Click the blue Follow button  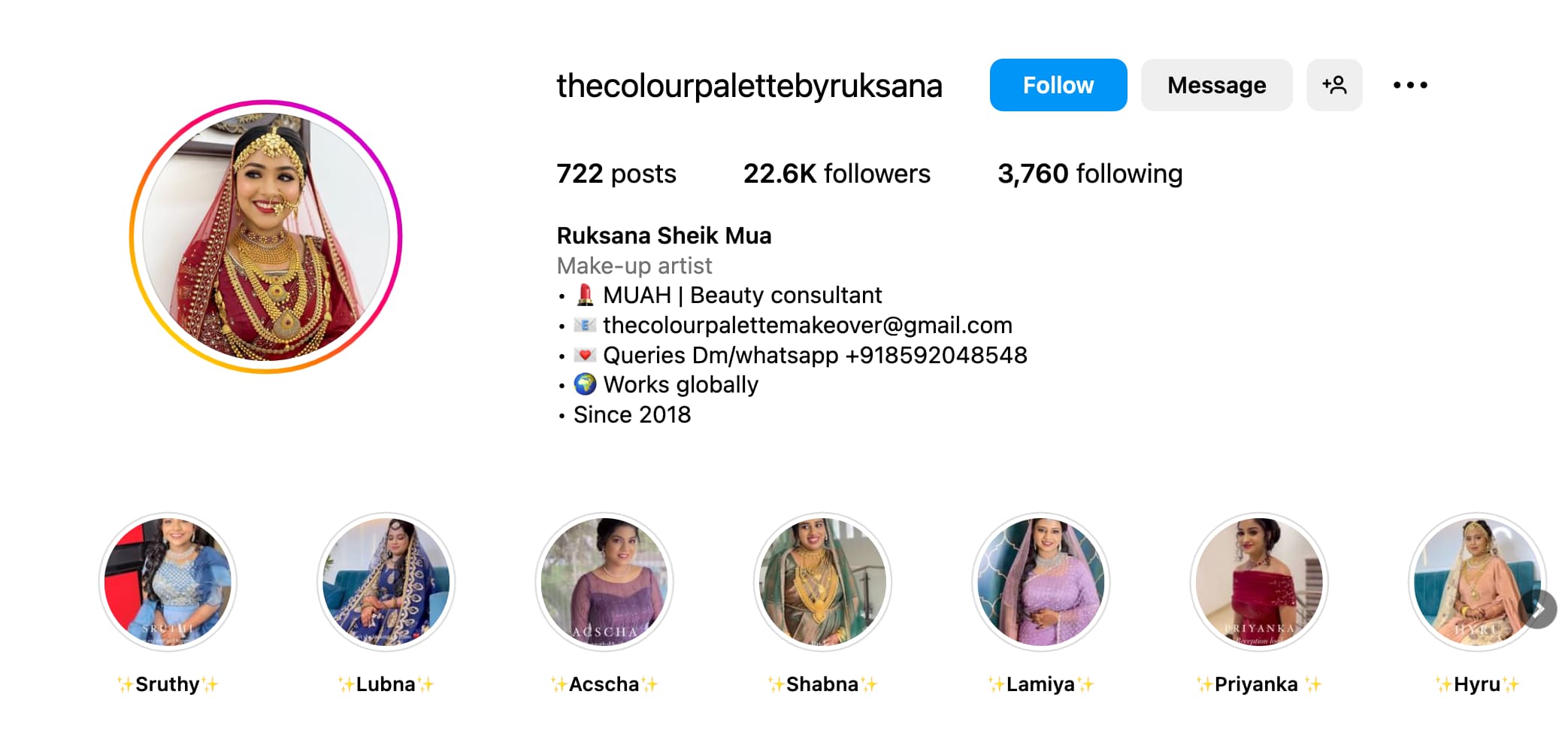click(1058, 85)
